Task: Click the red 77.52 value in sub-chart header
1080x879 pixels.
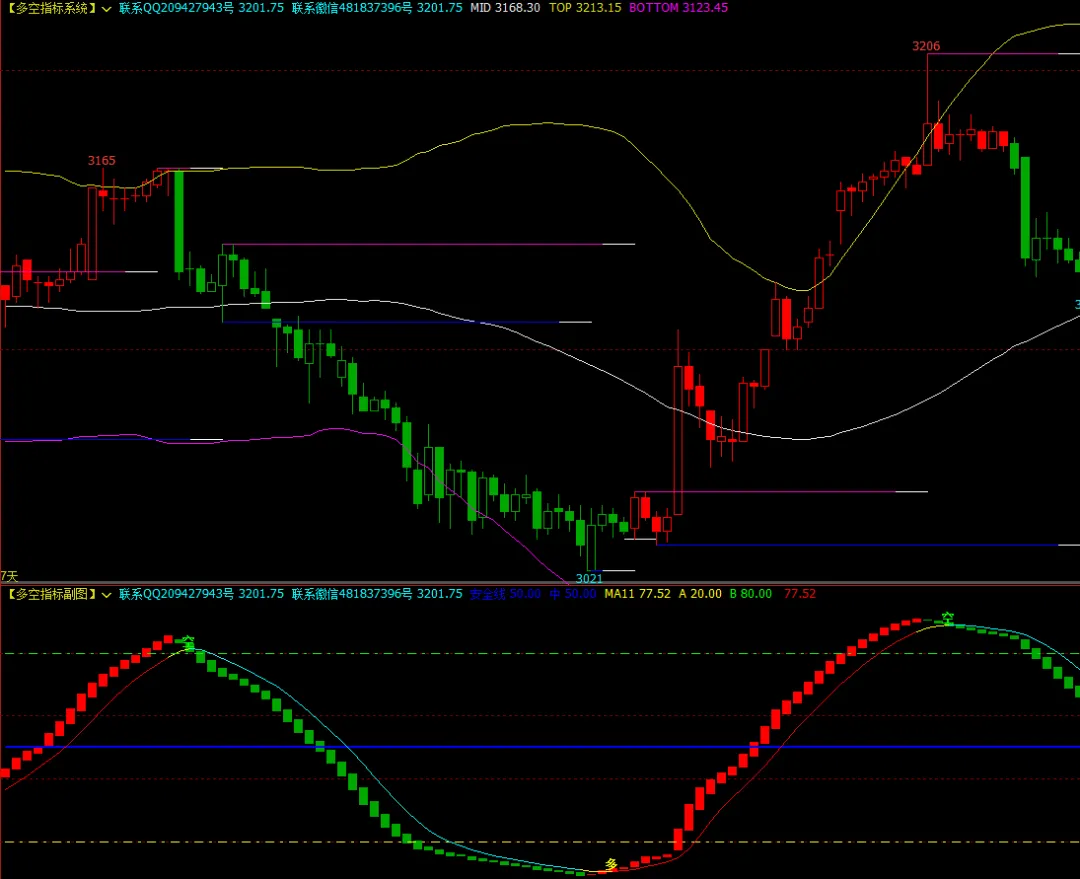Action: 800,594
